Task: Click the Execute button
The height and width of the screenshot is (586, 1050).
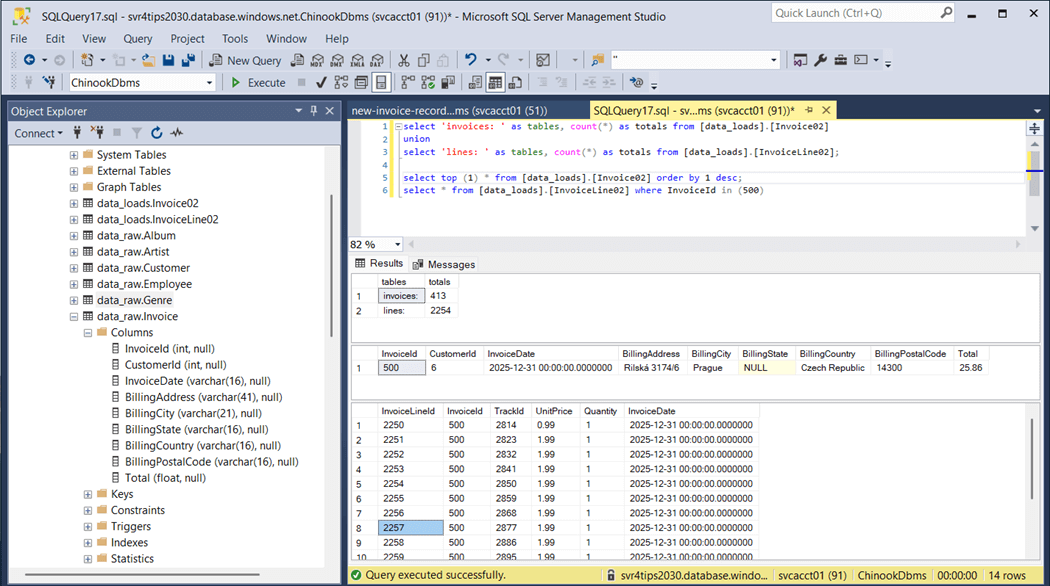Action: [x=258, y=83]
